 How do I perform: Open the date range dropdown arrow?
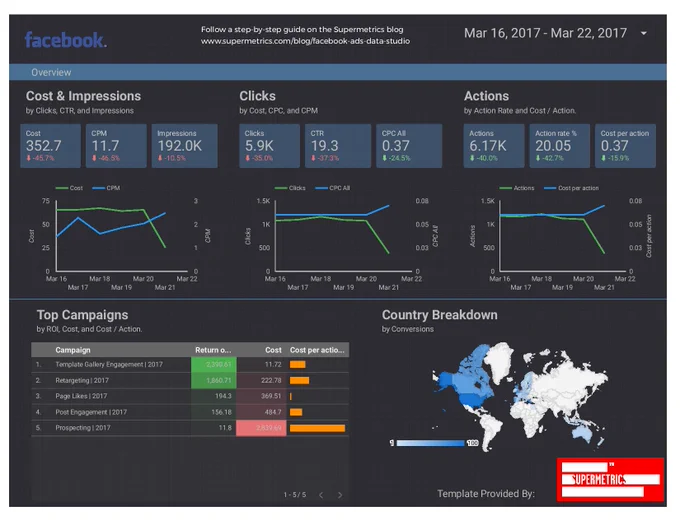(x=644, y=33)
